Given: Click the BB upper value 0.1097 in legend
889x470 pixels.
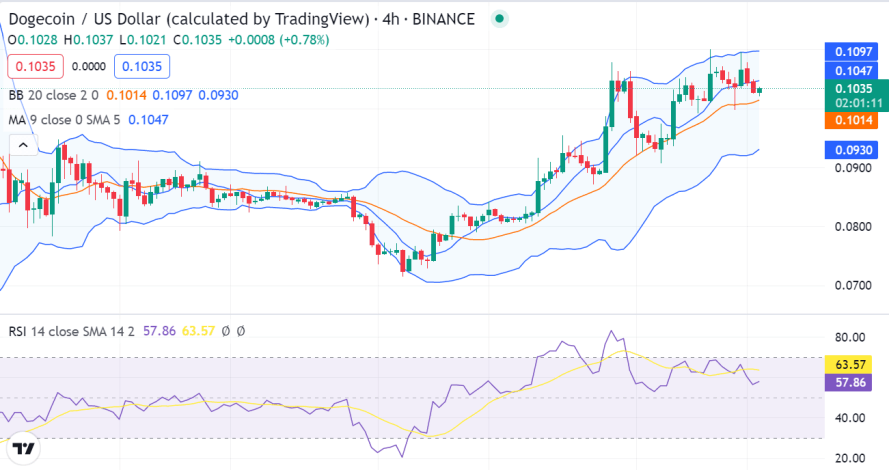Looking at the screenshot, I should pyautogui.click(x=172, y=95).
